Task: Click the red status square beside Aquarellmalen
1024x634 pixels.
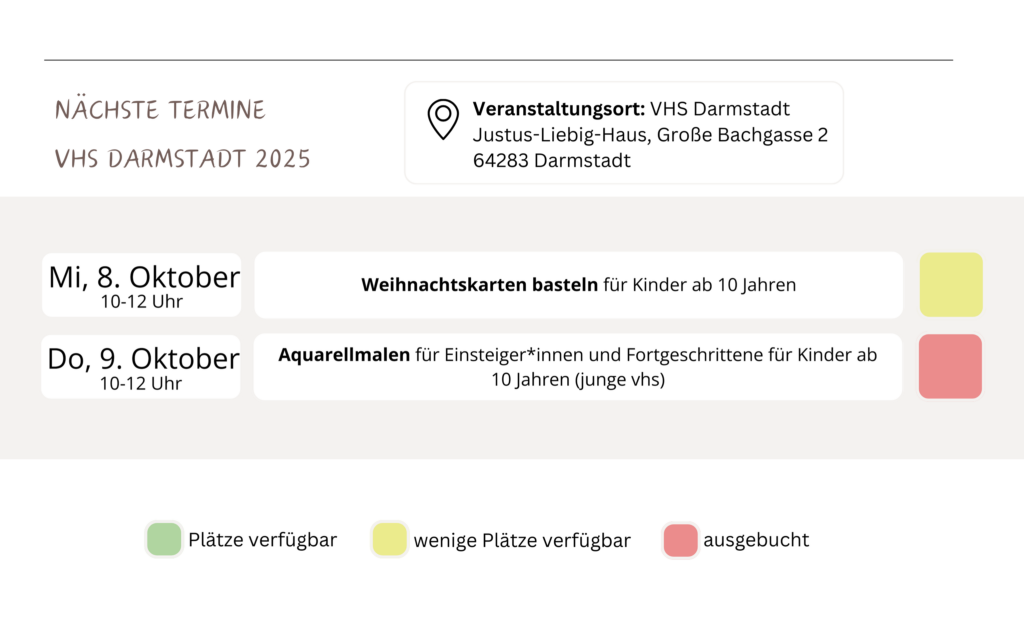Action: (x=950, y=366)
